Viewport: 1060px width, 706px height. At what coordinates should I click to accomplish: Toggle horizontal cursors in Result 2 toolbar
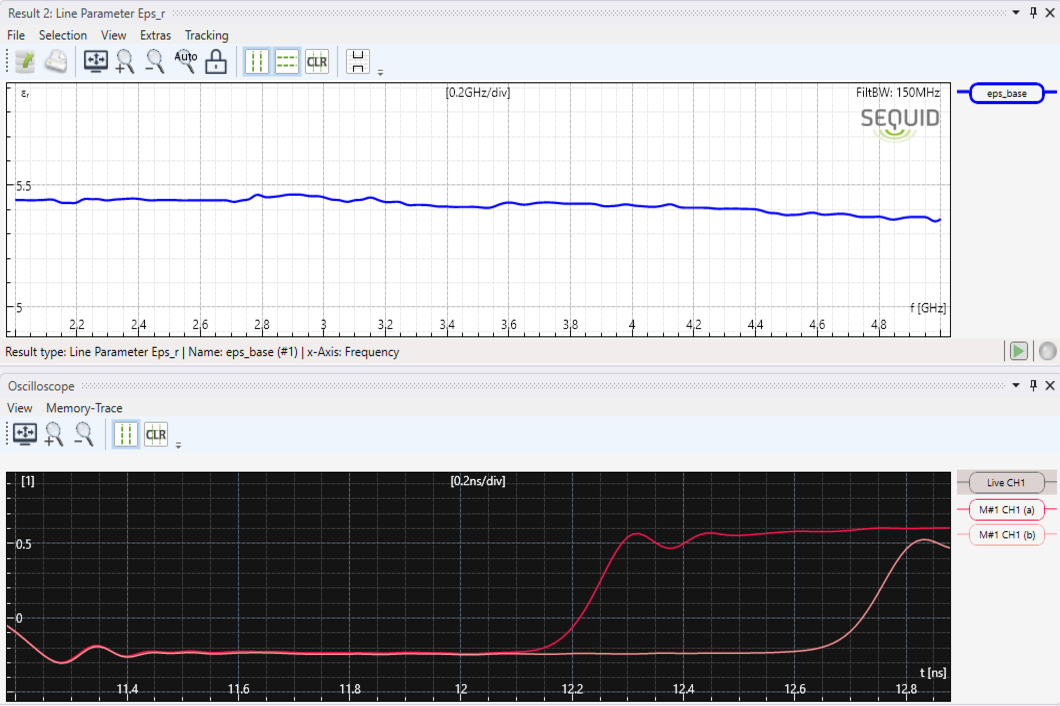point(287,62)
